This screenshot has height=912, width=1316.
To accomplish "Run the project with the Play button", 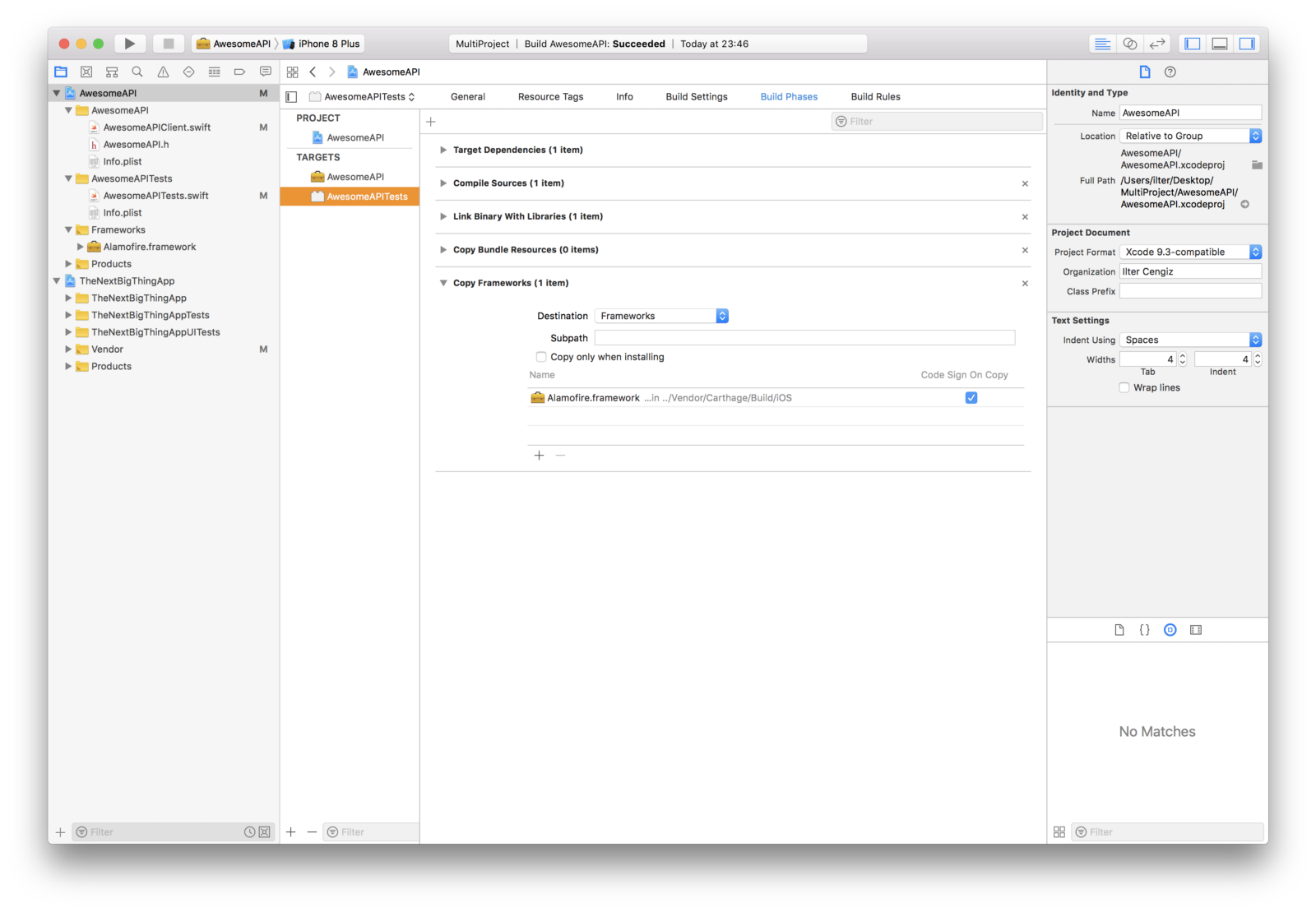I will 129,44.
